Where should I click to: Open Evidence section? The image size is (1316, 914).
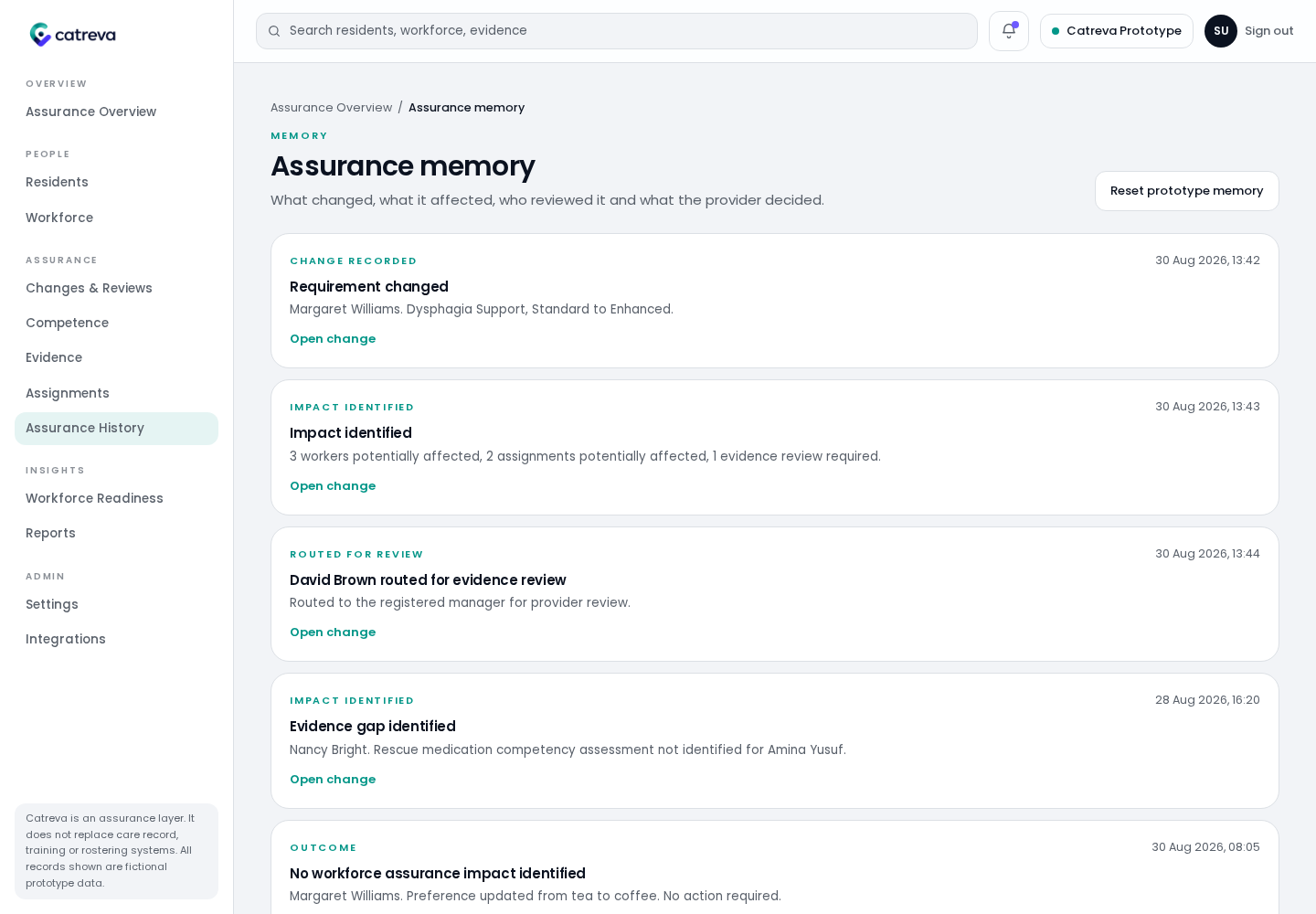[116, 357]
